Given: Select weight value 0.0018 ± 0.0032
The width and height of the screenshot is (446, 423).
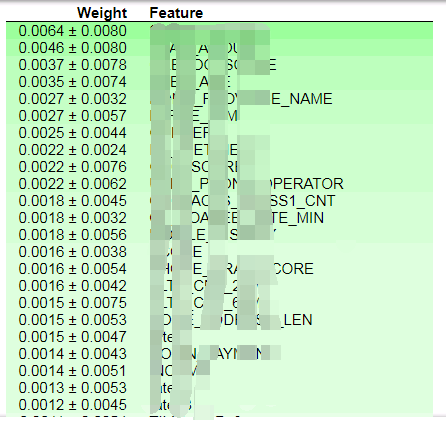Looking at the screenshot, I should 73,218.
